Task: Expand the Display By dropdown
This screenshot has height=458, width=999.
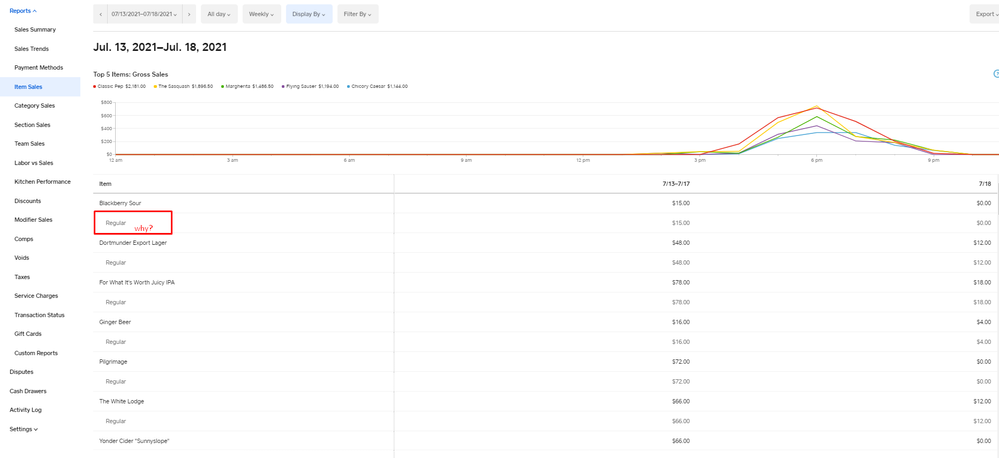Action: click(309, 14)
